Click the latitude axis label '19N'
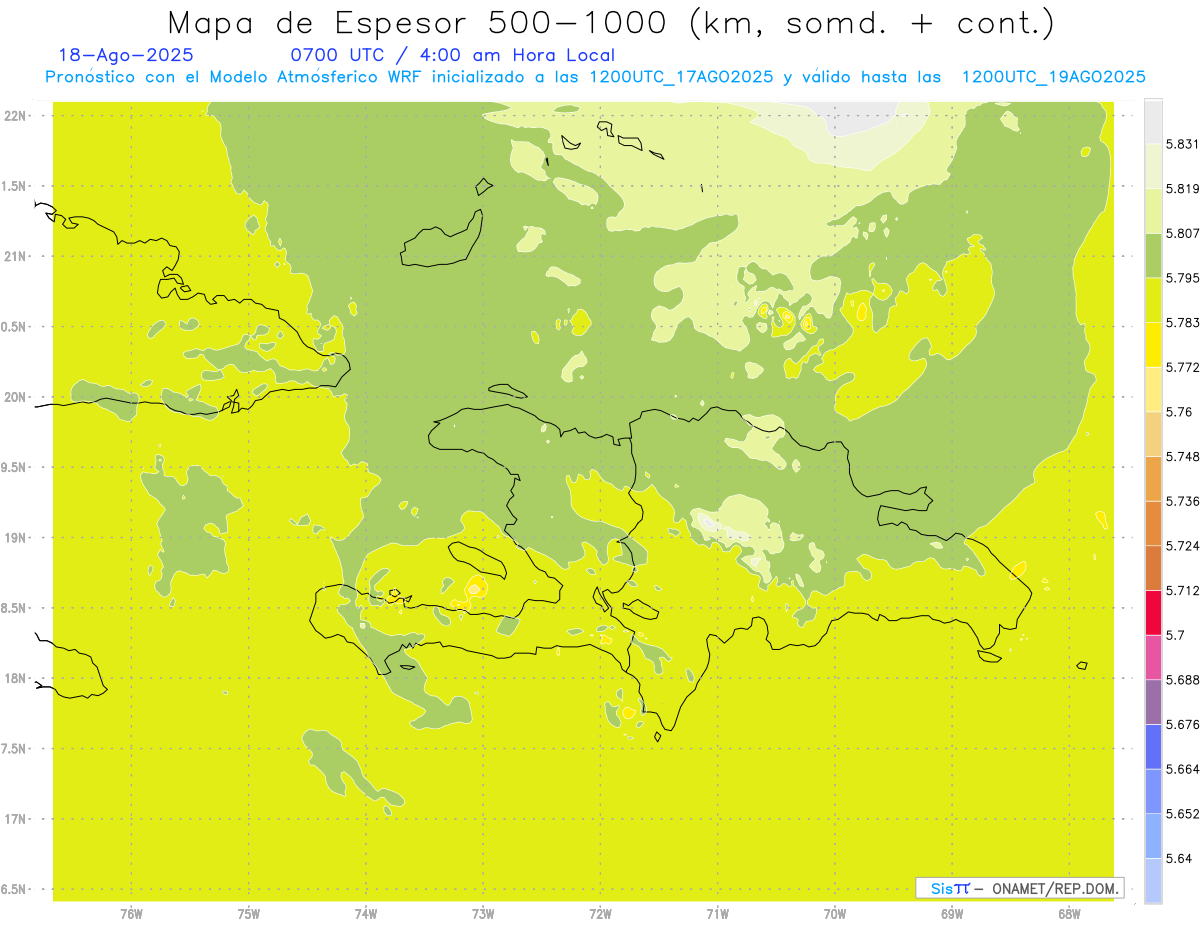 (x=16, y=538)
